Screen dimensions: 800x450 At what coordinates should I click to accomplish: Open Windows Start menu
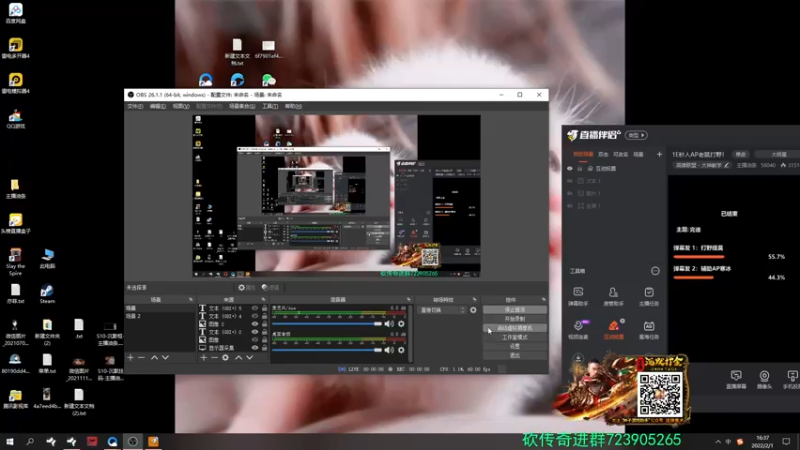click(x=9, y=441)
